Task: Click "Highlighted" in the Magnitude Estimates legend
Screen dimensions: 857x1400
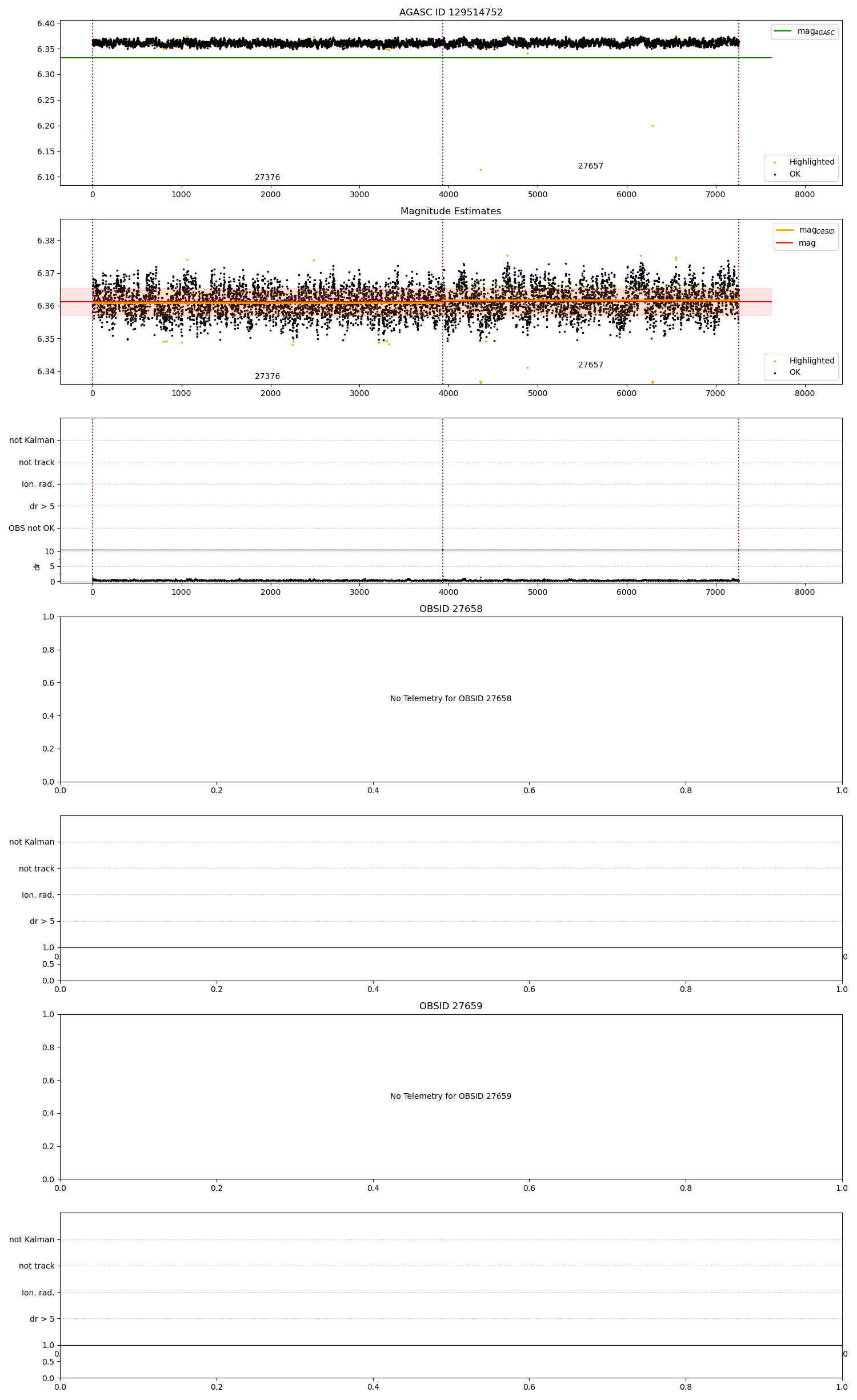Action: pyautogui.click(x=812, y=361)
